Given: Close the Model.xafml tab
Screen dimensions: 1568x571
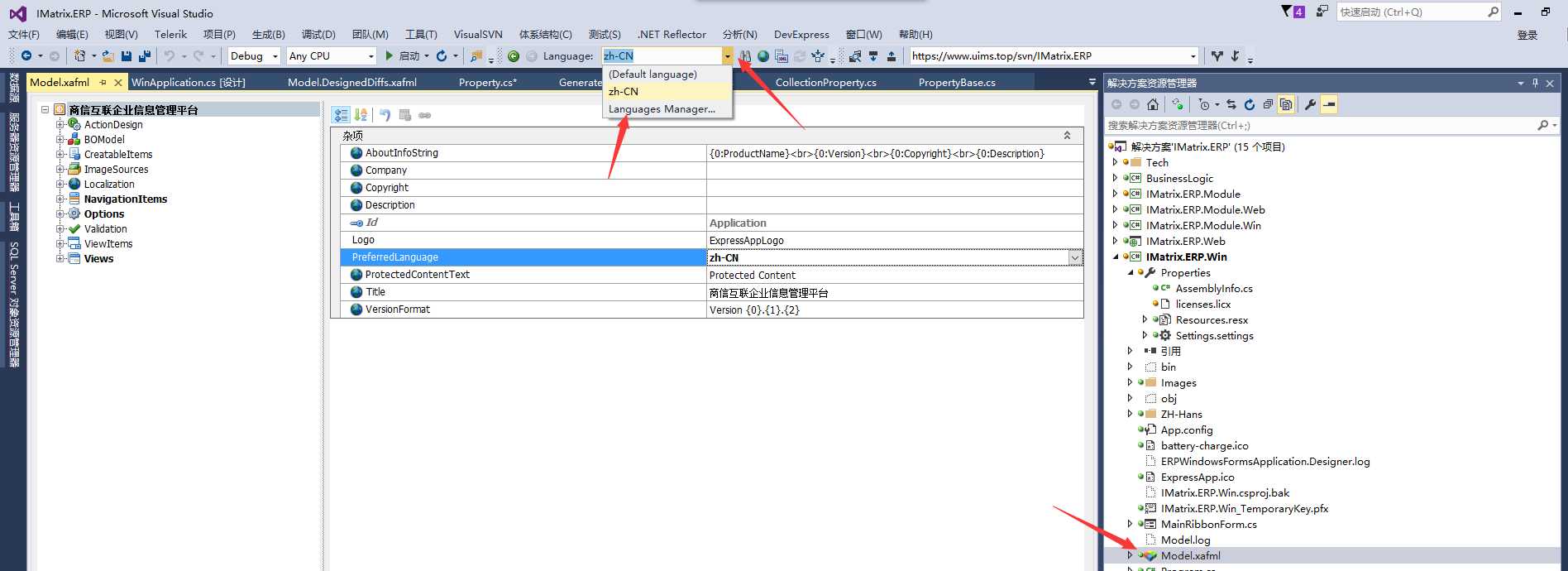Looking at the screenshot, I should pyautogui.click(x=118, y=82).
